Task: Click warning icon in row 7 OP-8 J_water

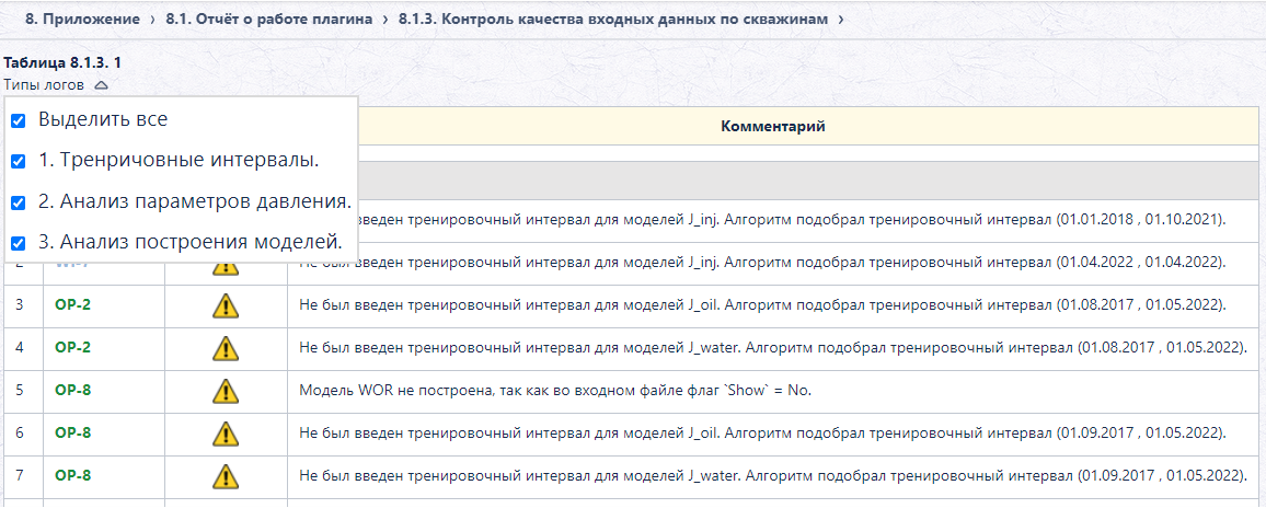Action: pyautogui.click(x=226, y=477)
